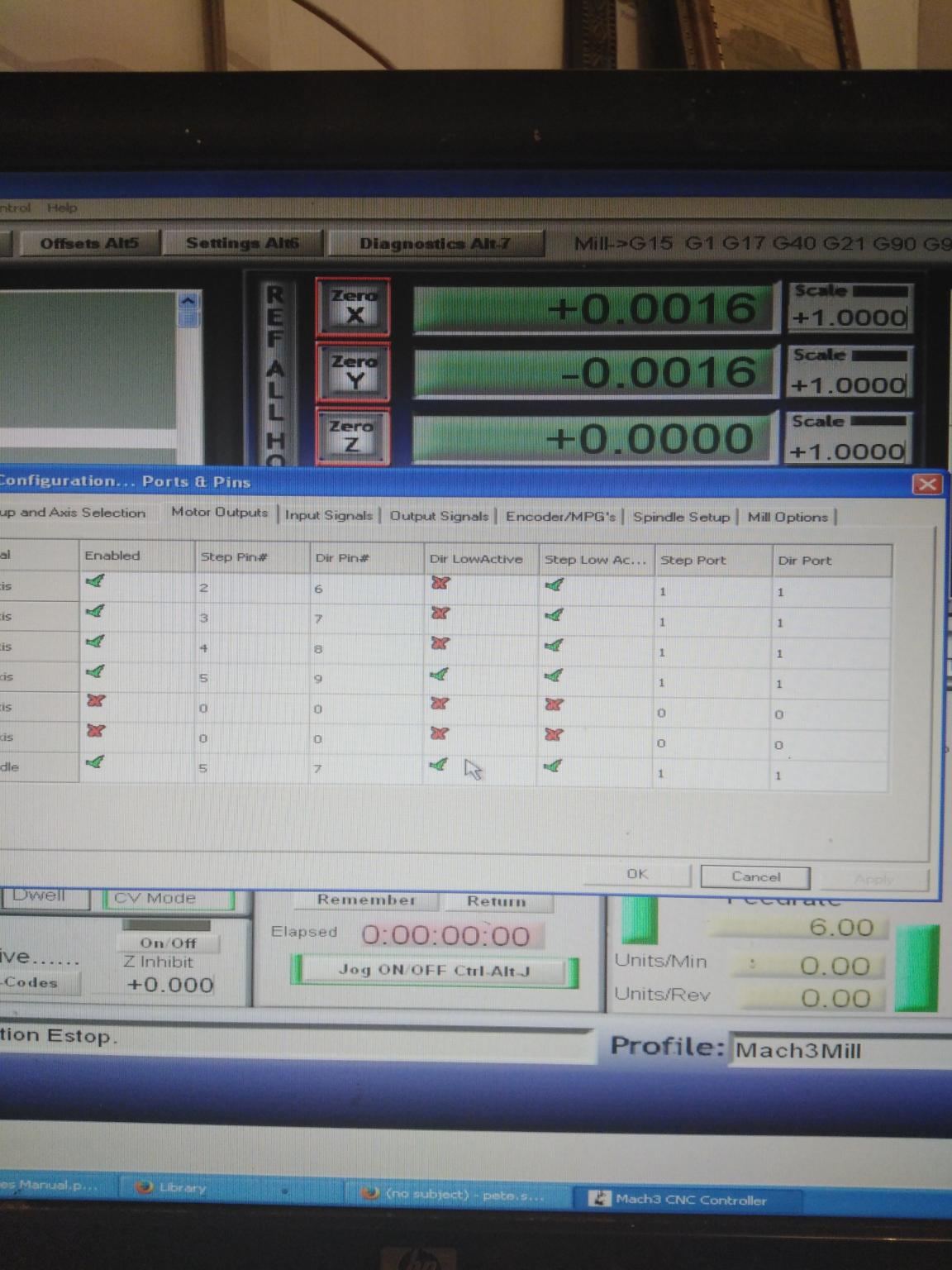Viewport: 952px width, 1270px height.
Task: Toggle Step Low Active for the Step Pin 4 row
Action: 554,646
